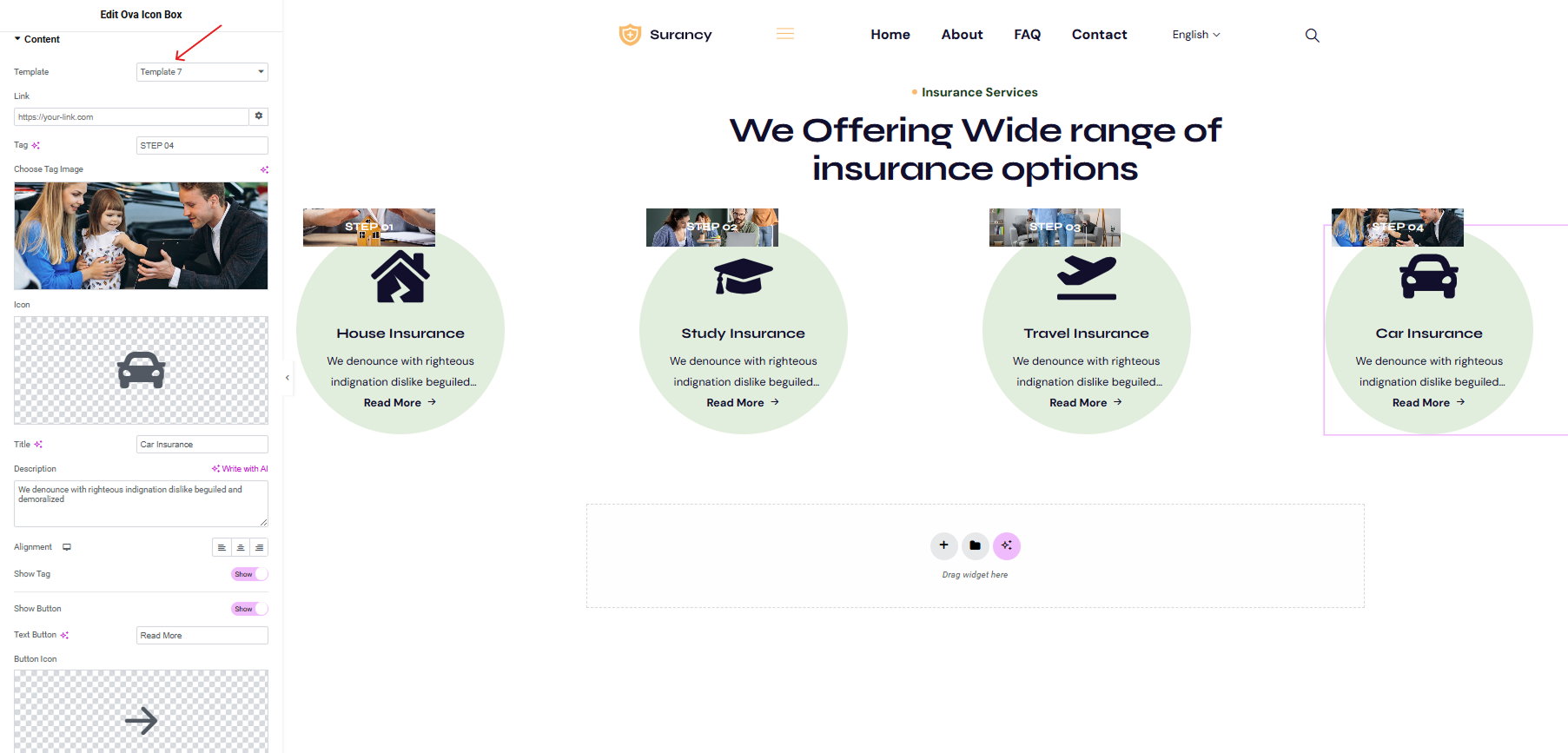The image size is (1568, 753).
Task: Toggle the Show Button switch
Action: [249, 609]
